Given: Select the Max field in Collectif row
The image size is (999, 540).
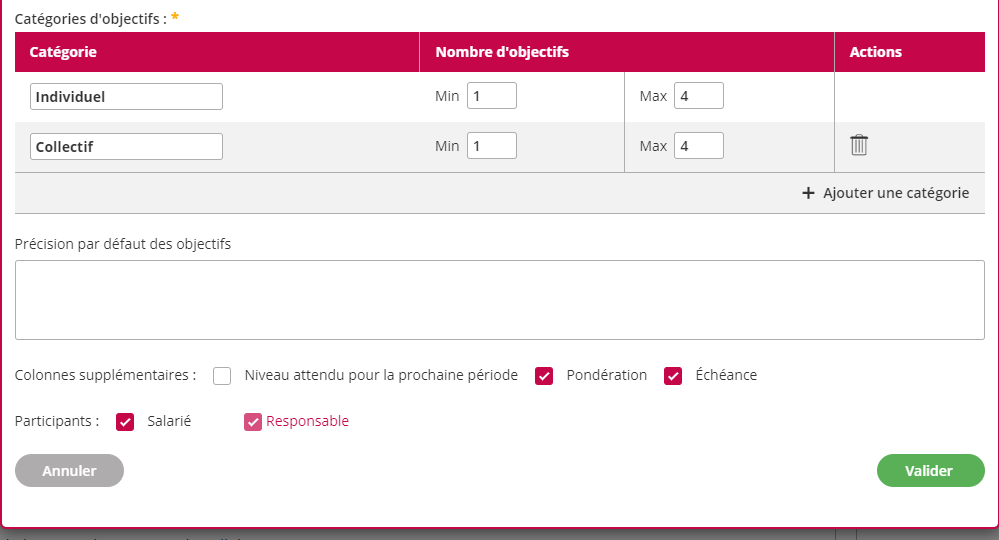Looking at the screenshot, I should [698, 146].
